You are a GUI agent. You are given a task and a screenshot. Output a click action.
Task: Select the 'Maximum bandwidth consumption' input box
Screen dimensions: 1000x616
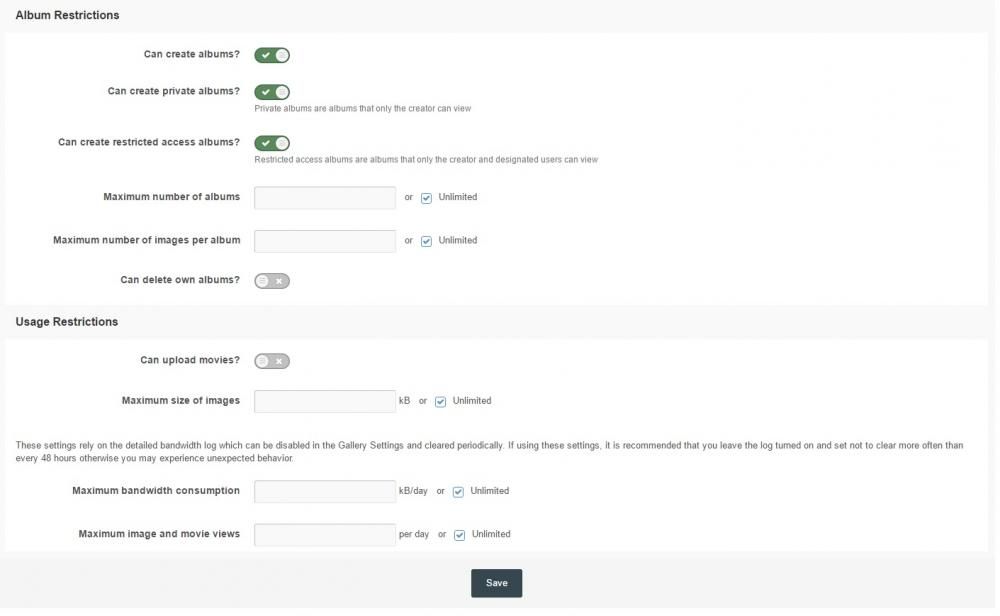[325, 492]
